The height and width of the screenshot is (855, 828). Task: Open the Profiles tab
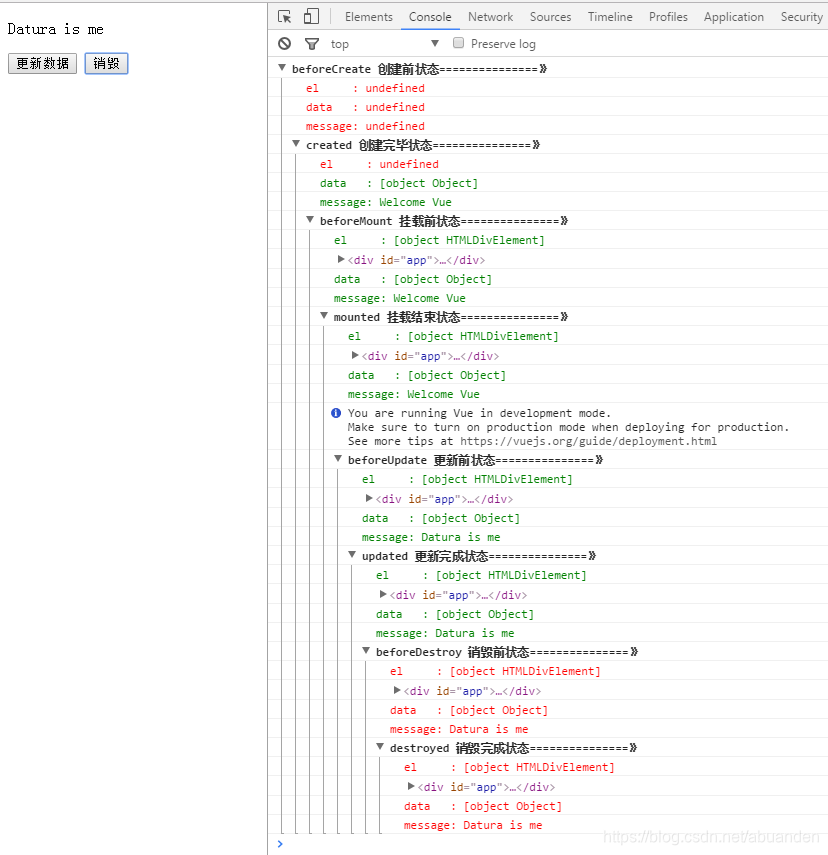click(668, 17)
